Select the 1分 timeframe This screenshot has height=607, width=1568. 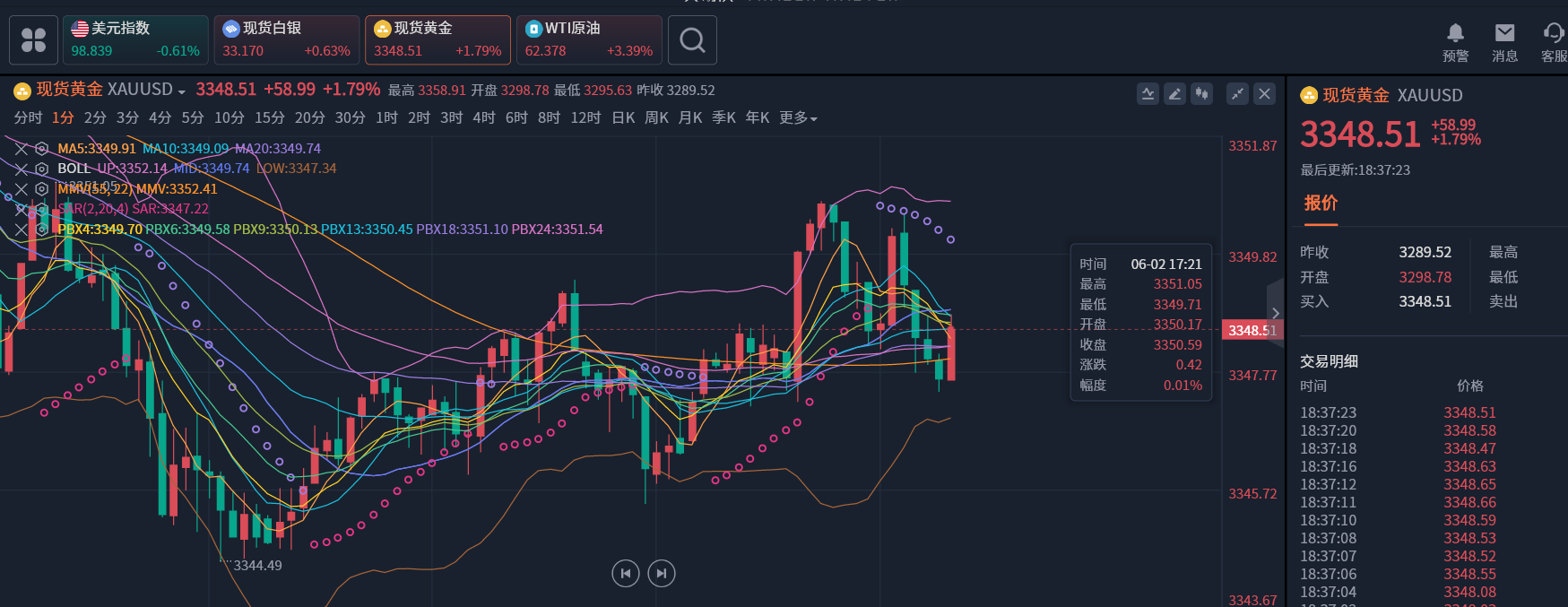click(63, 117)
